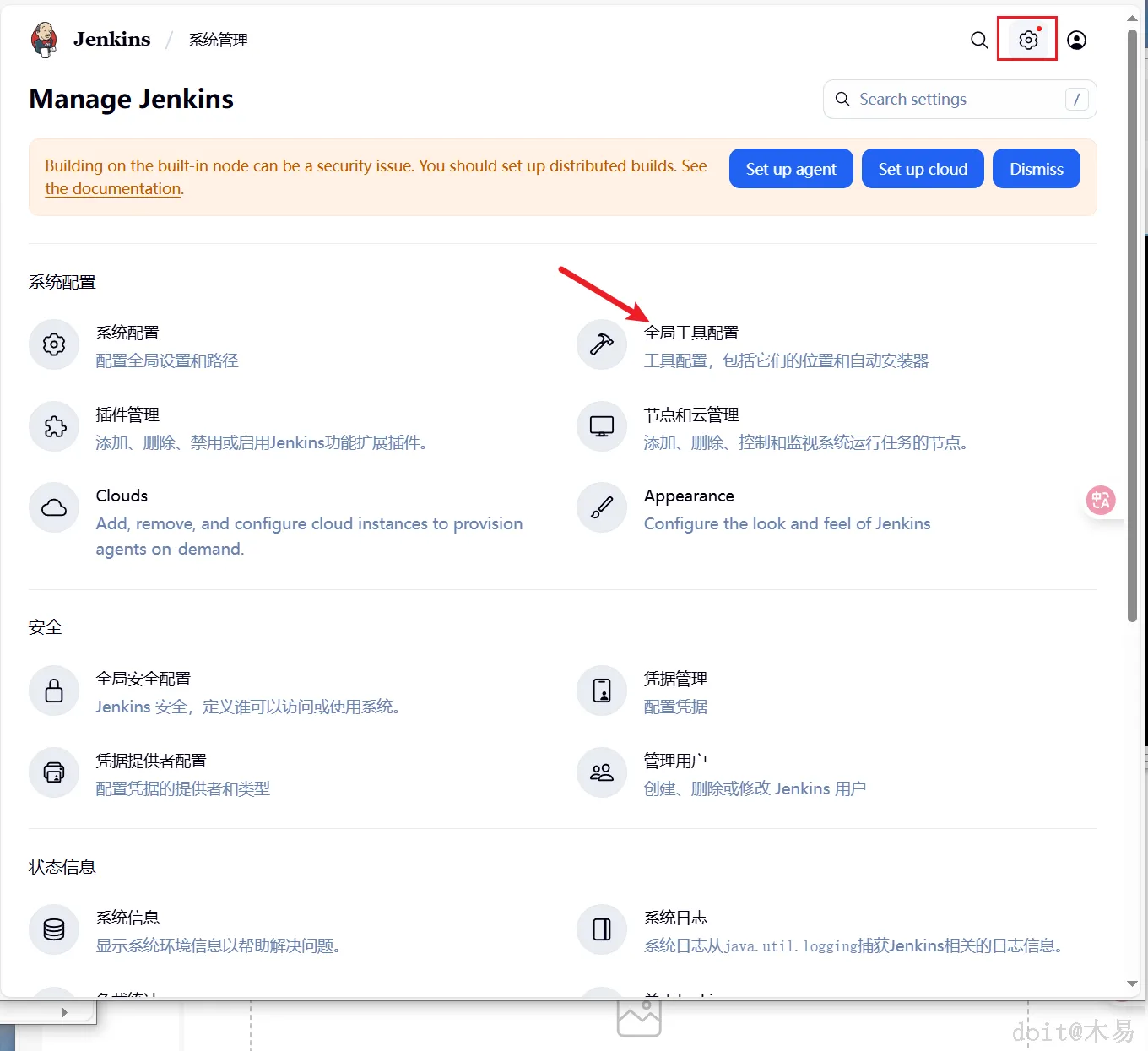Click the book icon for 系统日志
Screen dimensions: 1148x1051
pos(602,929)
